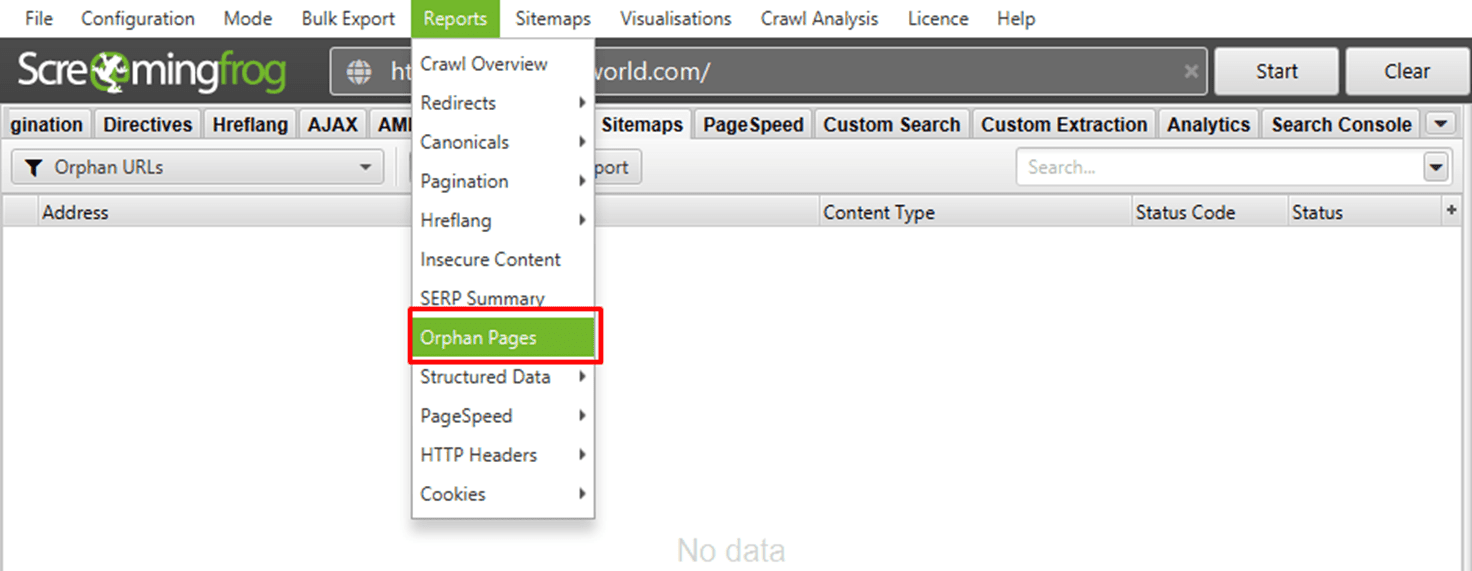
Task: Open the Mode menu
Action: click(247, 18)
